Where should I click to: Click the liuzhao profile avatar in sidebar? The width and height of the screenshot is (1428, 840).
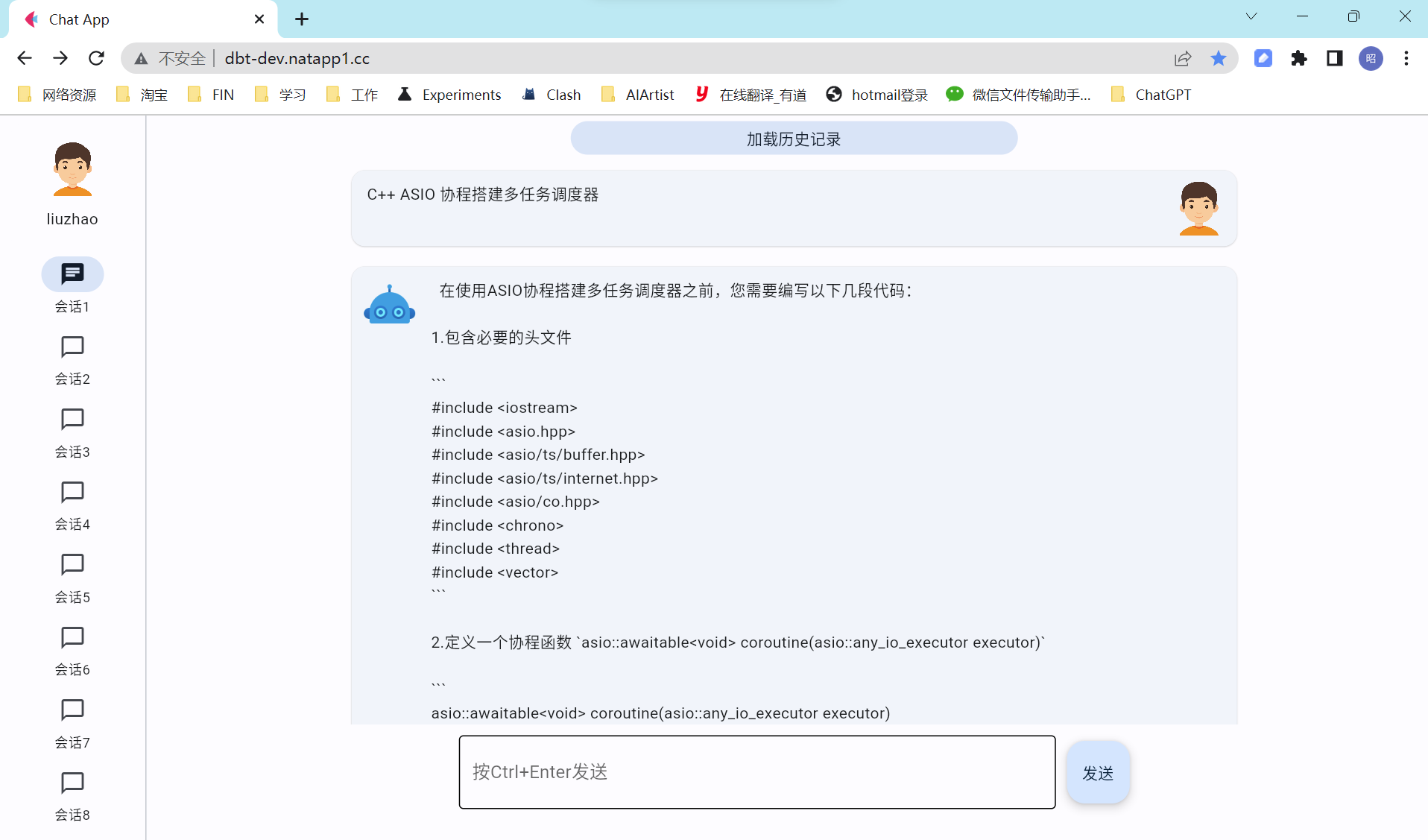[72, 169]
